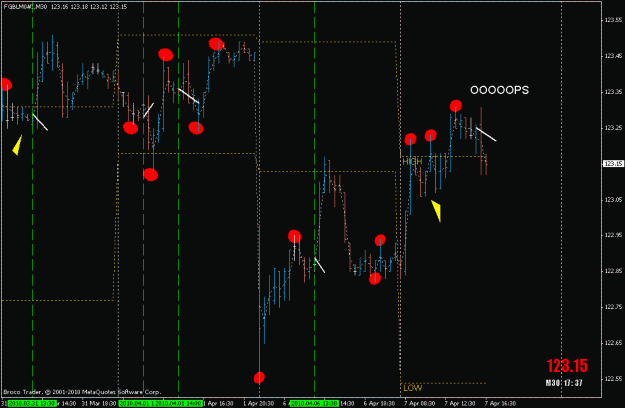625x408 pixels.
Task: Click the Broco Trader copyright notice
Action: pos(82,392)
